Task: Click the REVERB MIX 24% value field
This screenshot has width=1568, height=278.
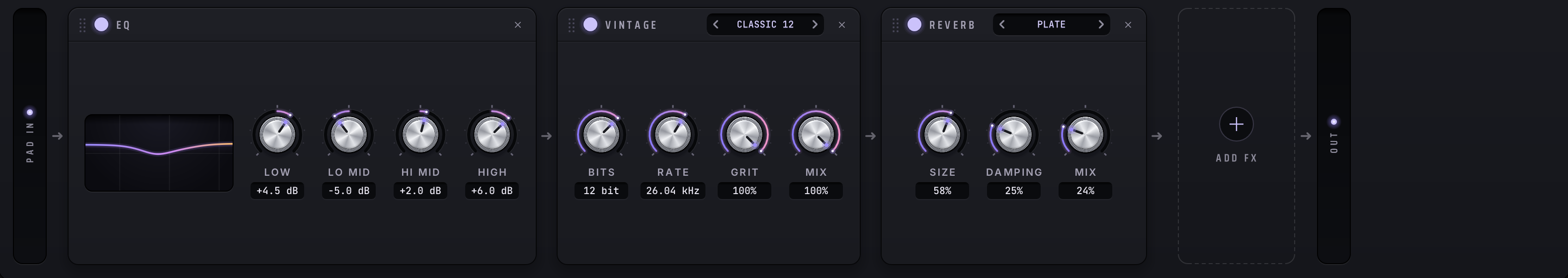Action: coord(1085,191)
